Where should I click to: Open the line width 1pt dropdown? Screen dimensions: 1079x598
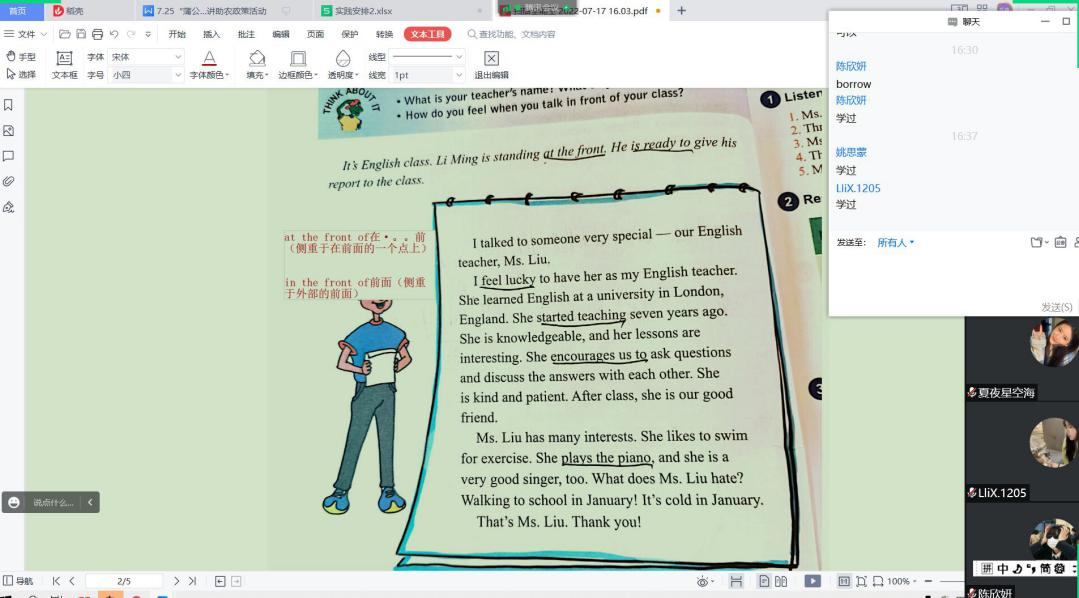(x=459, y=75)
